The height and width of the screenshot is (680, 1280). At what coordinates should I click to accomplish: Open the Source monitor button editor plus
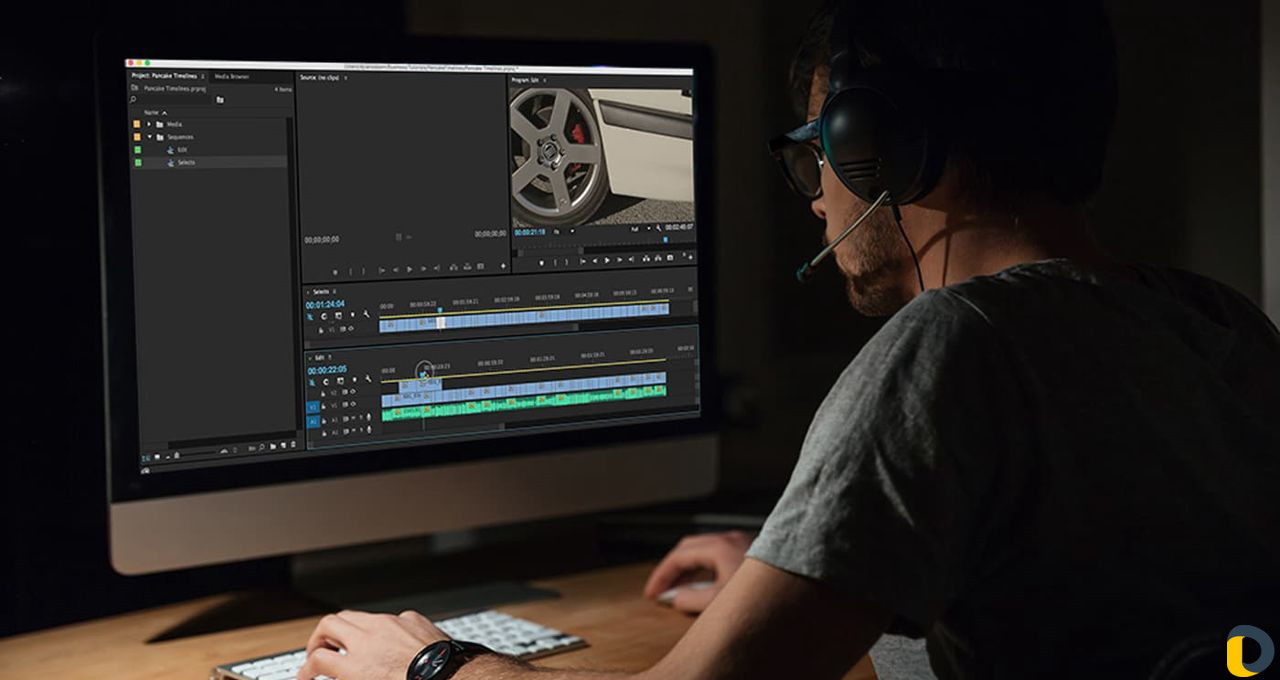503,266
